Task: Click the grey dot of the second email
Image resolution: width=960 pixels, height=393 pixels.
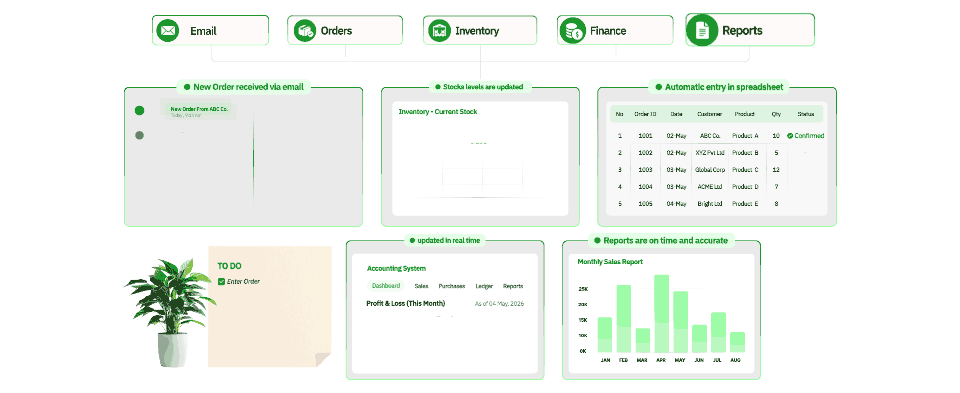Action: pos(140,135)
